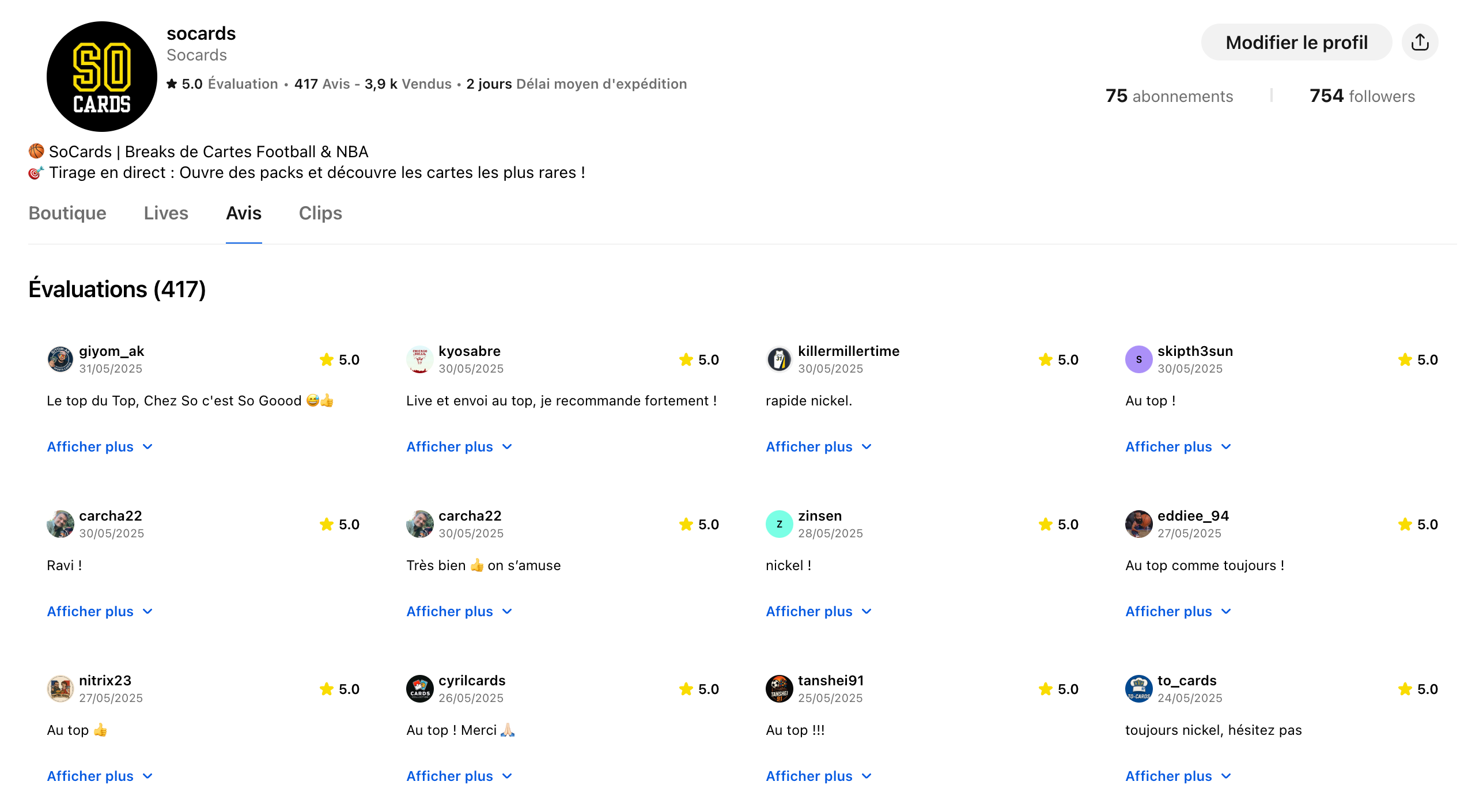This screenshot has width=1483, height=812.
Task: Expand 'Afficher plus' on cyrilcards' review
Action: coord(460,776)
